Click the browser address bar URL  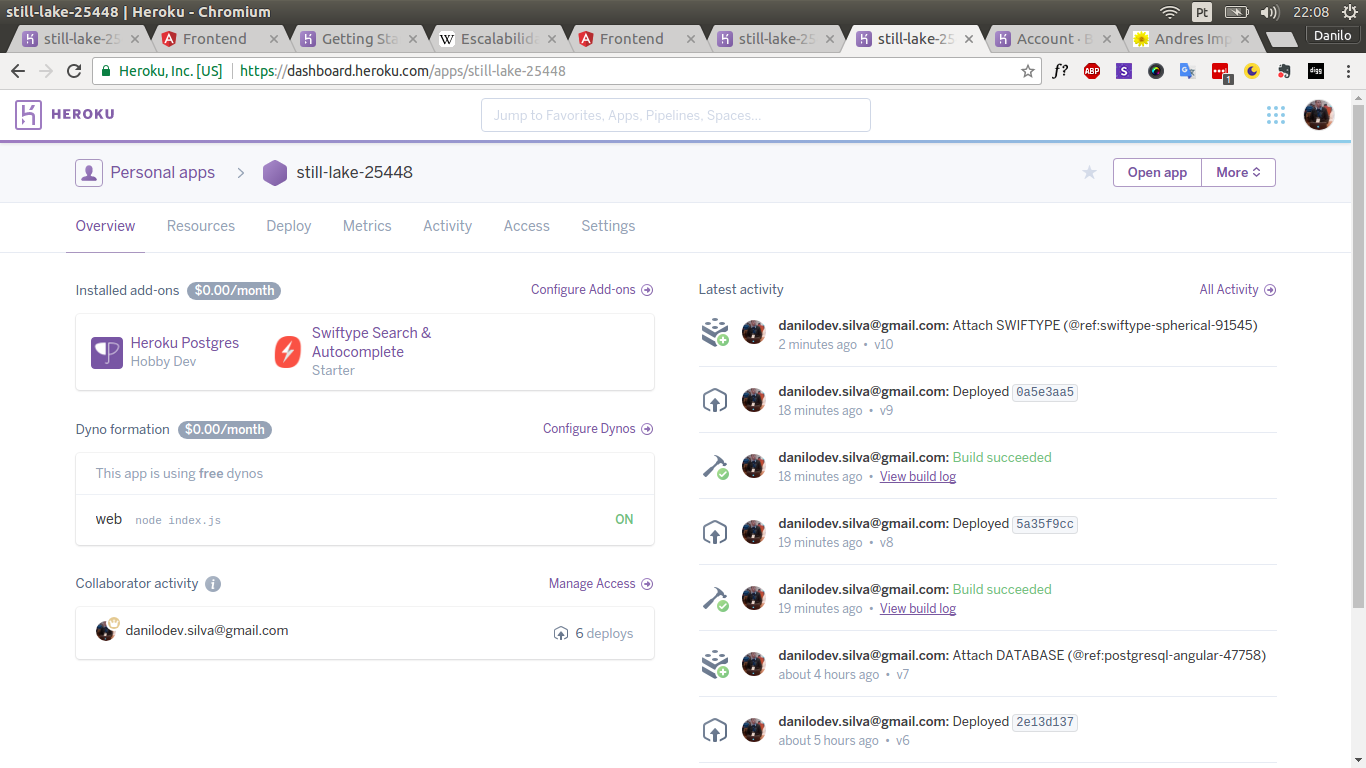tap(403, 71)
